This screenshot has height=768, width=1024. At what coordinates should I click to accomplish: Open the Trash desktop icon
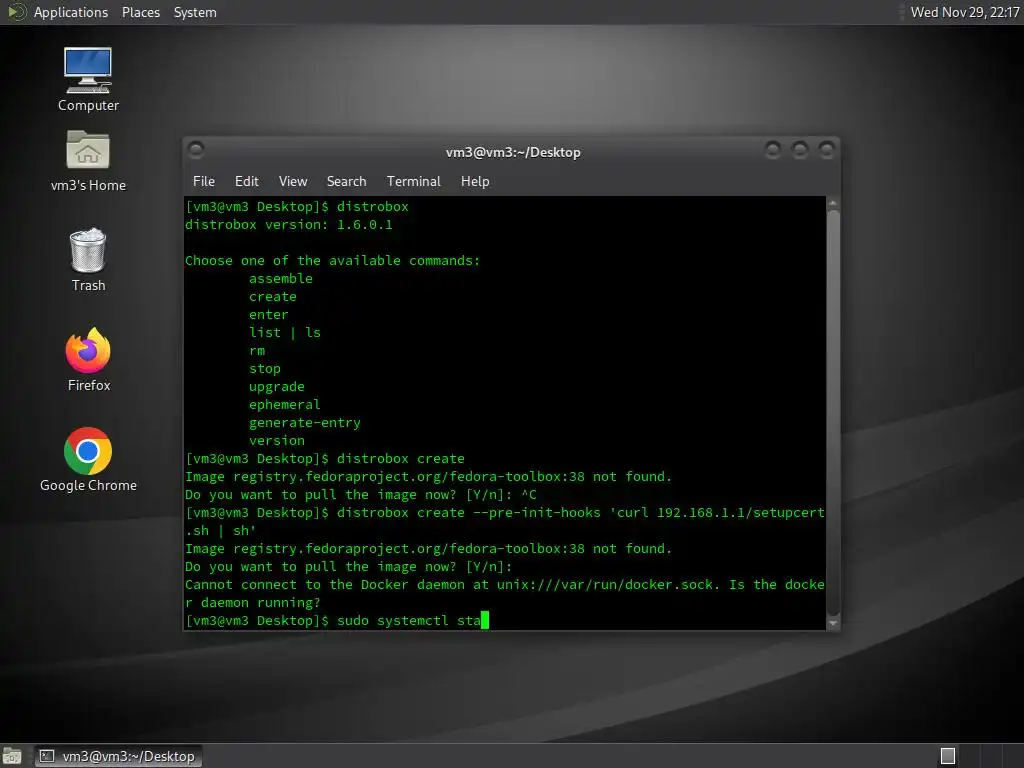88,259
